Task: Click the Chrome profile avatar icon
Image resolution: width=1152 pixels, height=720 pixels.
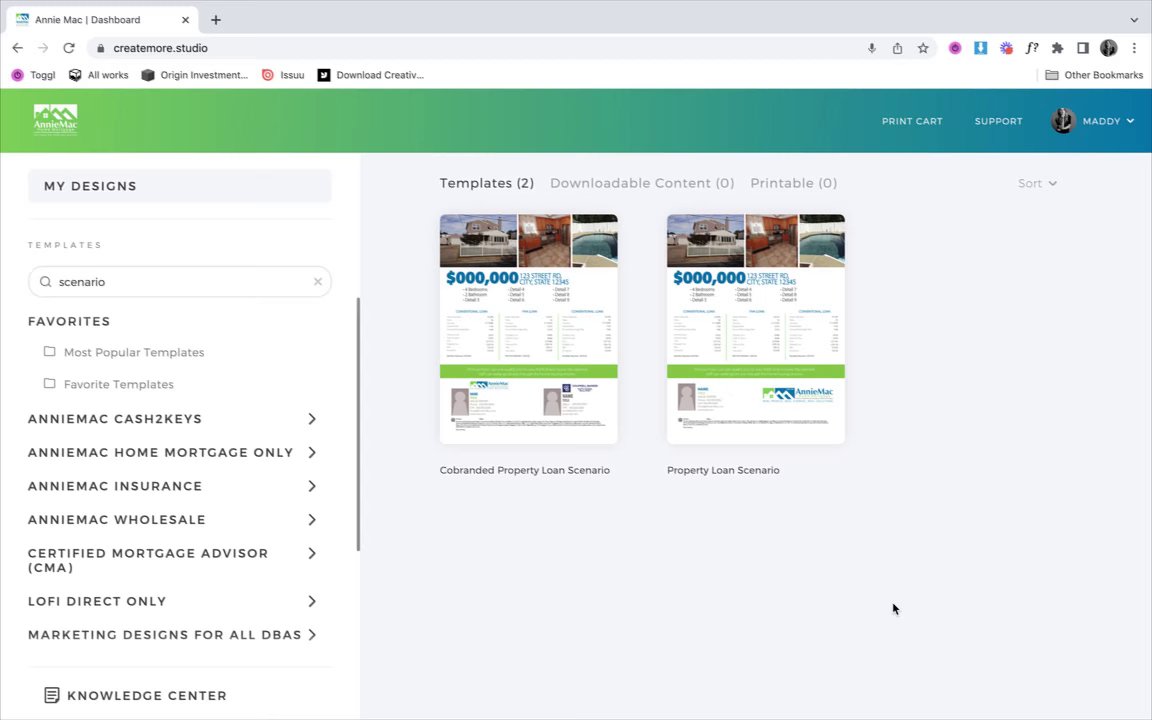Action: coord(1108,48)
